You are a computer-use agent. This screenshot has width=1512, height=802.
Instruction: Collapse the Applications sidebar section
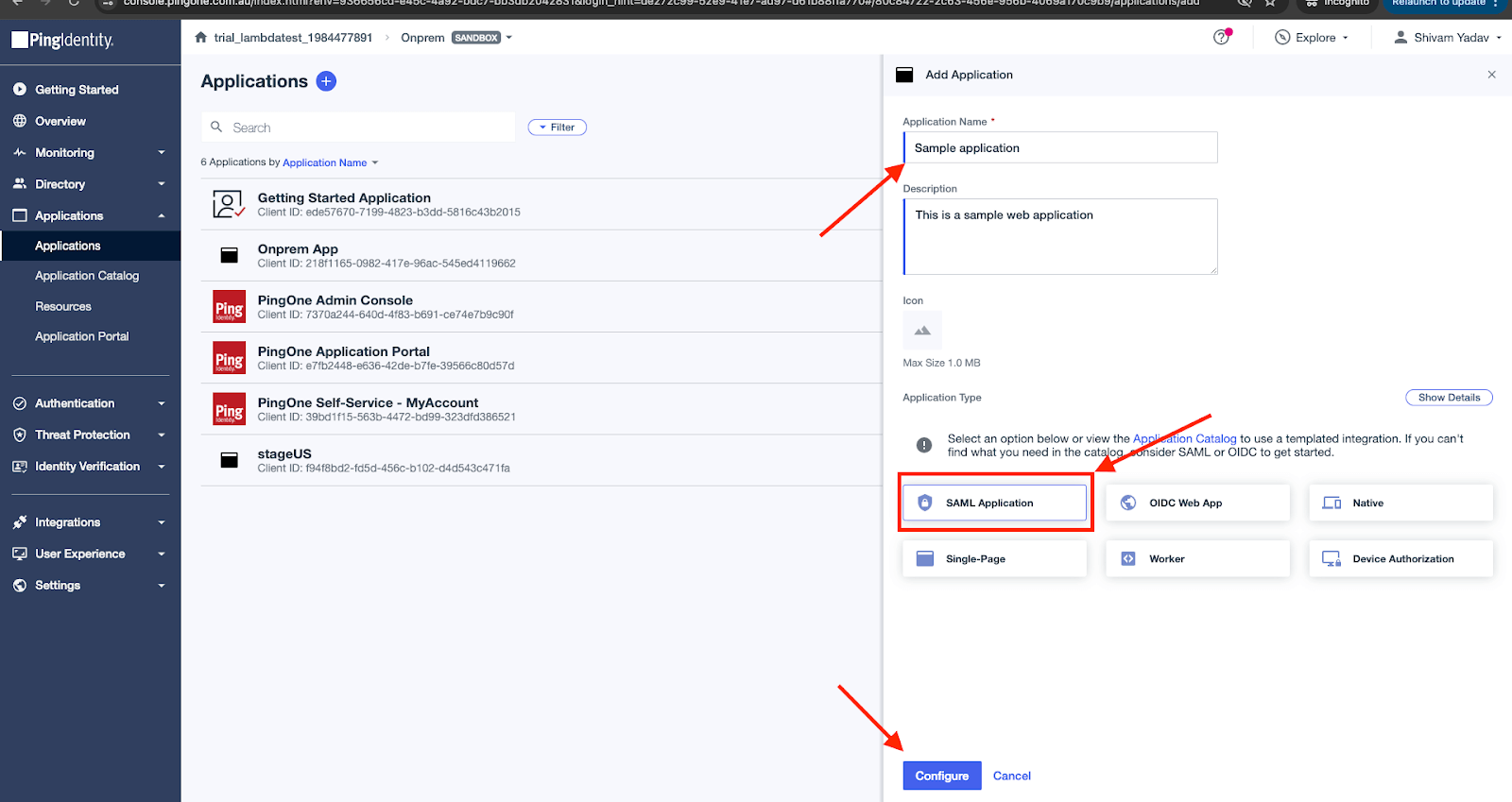(162, 215)
